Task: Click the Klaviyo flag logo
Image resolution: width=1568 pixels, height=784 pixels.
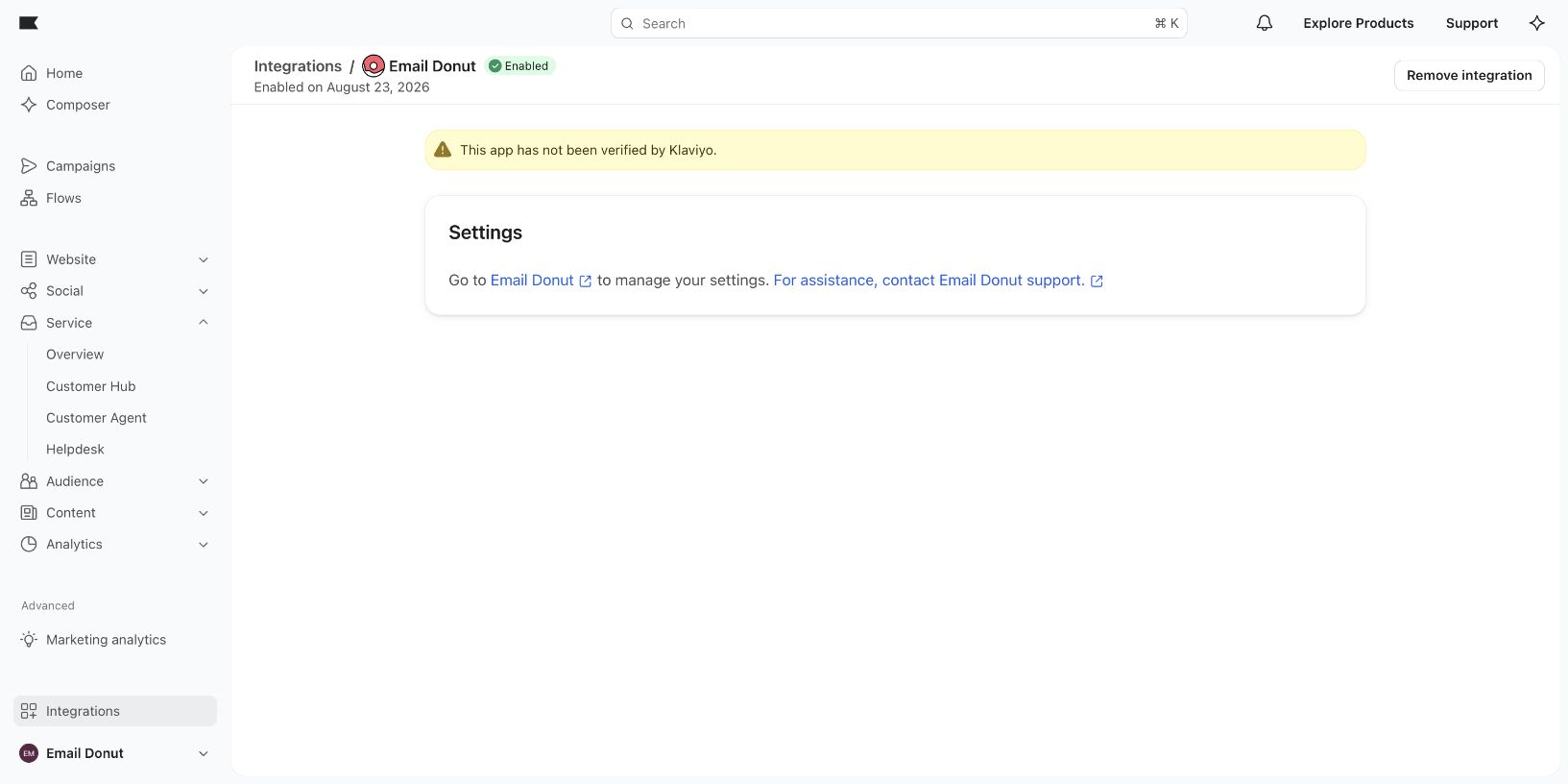Action: click(29, 23)
